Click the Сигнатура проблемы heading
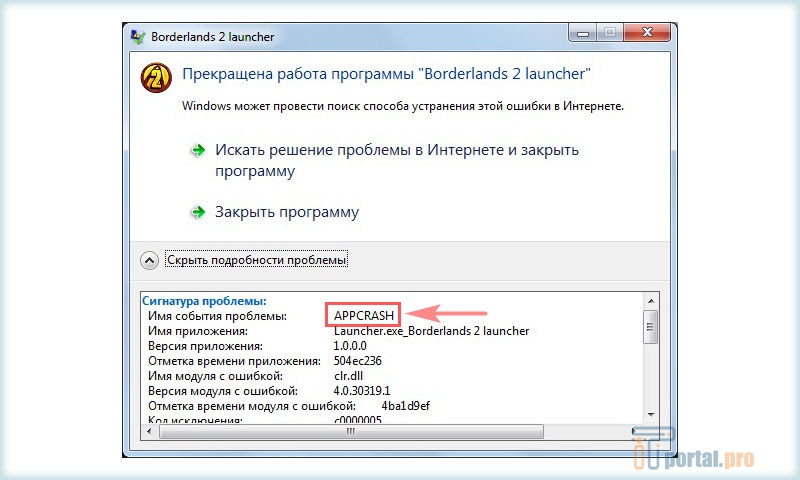Viewport: 800px width, 480px height. 204,301
